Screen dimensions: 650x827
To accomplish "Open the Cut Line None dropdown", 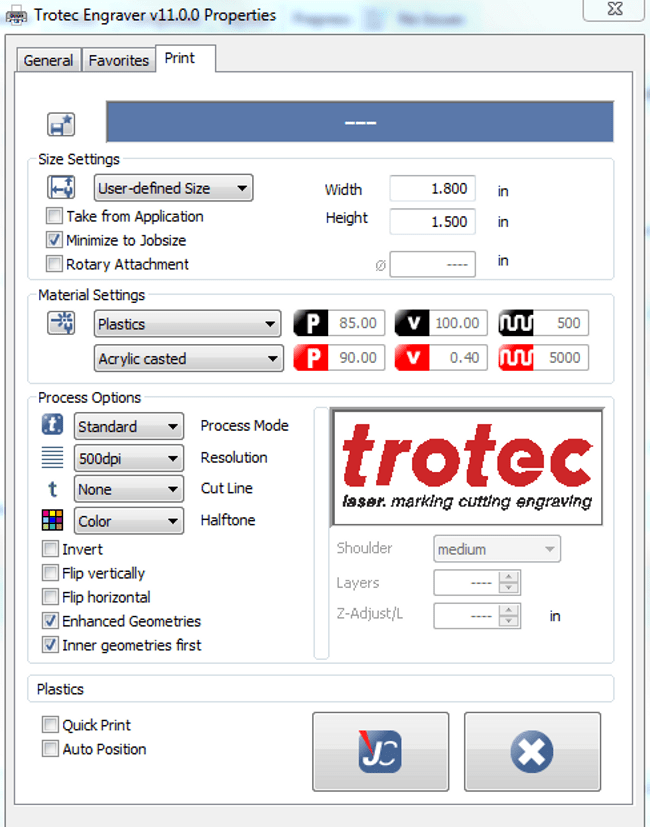I will (129, 489).
